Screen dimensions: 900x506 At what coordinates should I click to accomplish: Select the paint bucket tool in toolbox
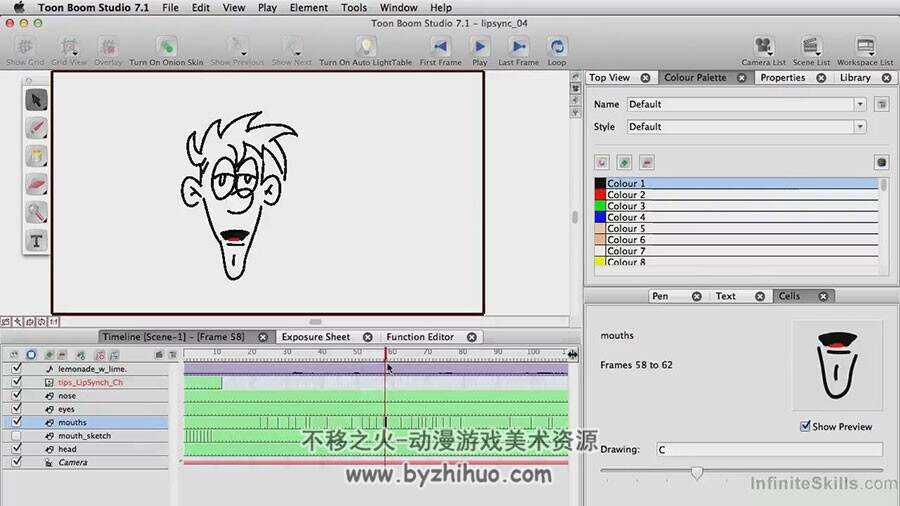[x=36, y=156]
